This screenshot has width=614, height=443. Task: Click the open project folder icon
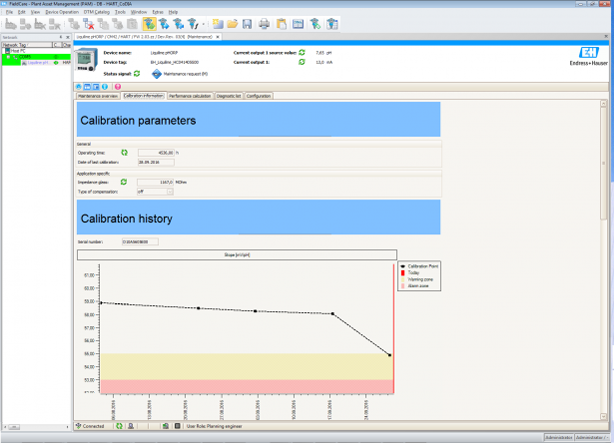232,24
